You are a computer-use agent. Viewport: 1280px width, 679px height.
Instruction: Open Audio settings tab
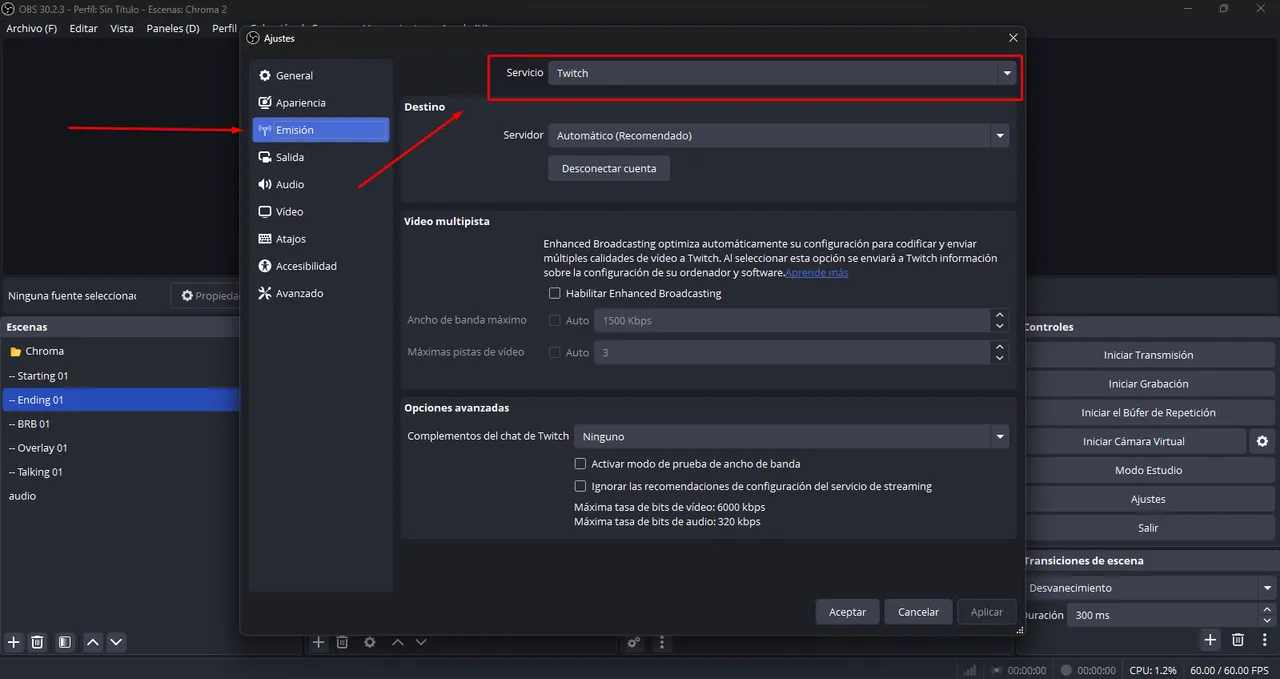320,185
